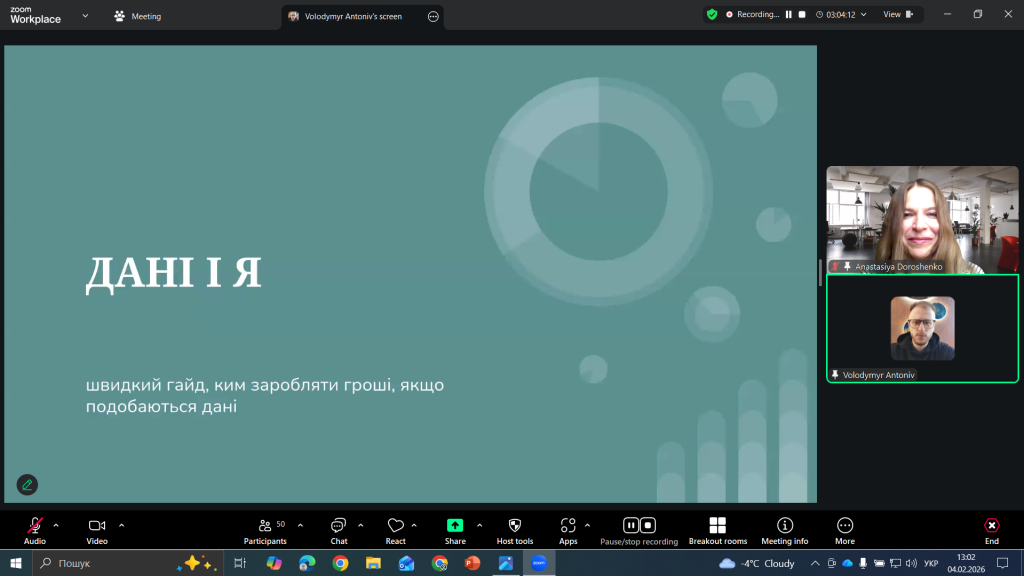Image resolution: width=1024 pixels, height=576 pixels.
Task: Click the React heart icon
Action: [395, 526]
